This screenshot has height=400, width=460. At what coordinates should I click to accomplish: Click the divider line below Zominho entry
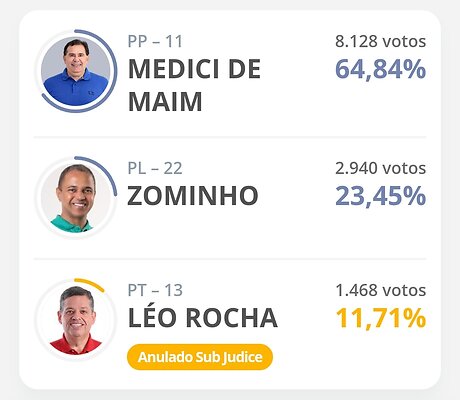tap(230, 259)
